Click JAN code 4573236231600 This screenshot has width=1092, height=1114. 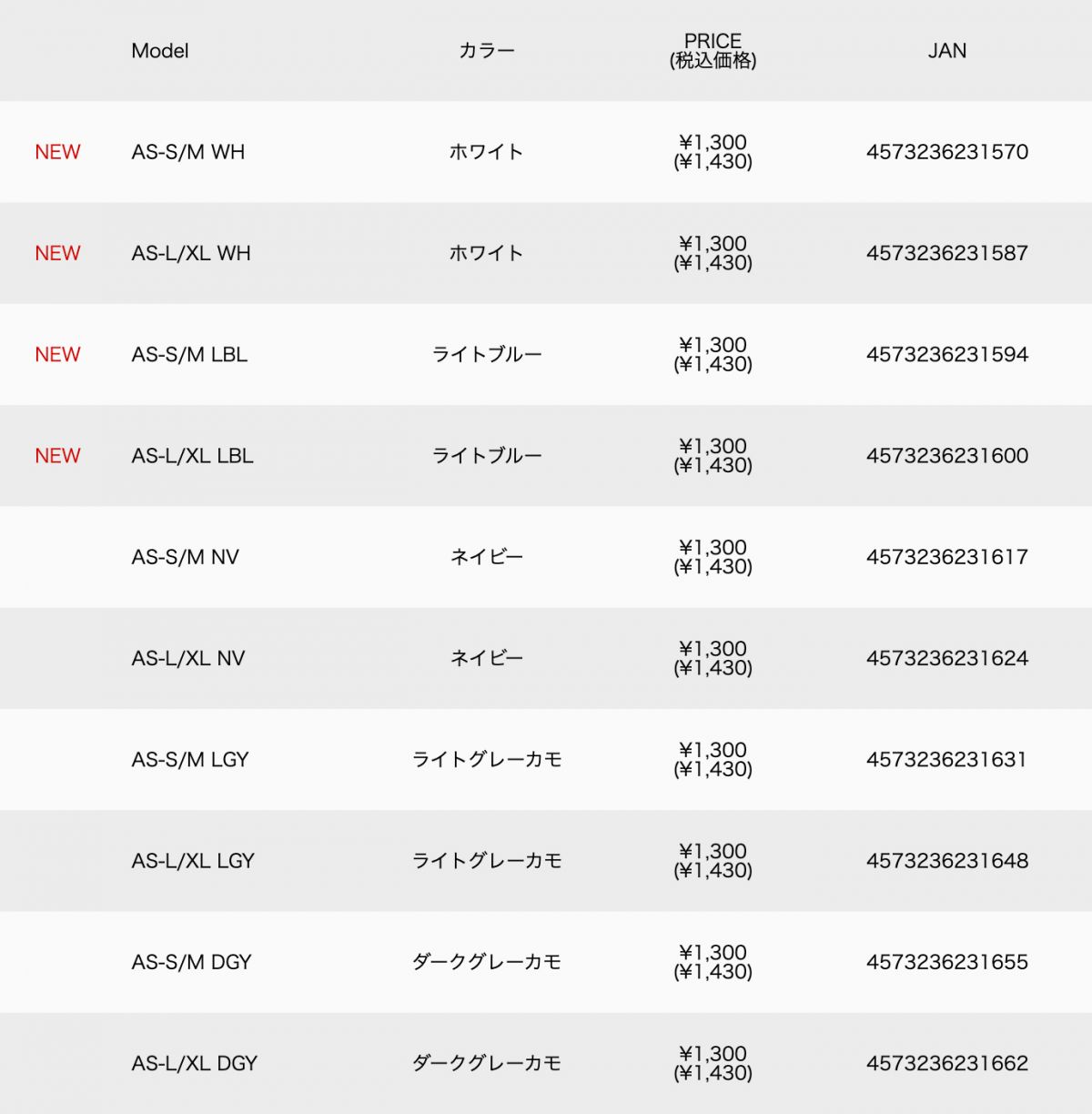point(946,456)
